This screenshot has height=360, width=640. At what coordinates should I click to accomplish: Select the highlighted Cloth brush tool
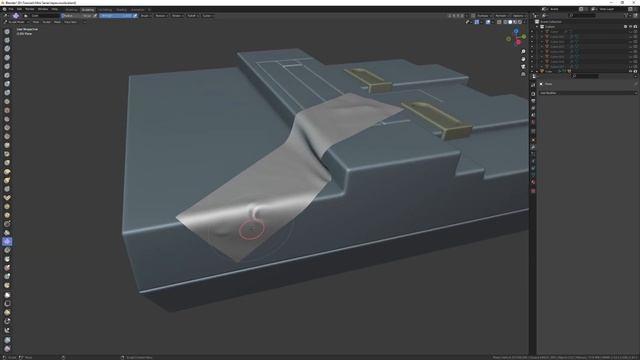[7, 242]
